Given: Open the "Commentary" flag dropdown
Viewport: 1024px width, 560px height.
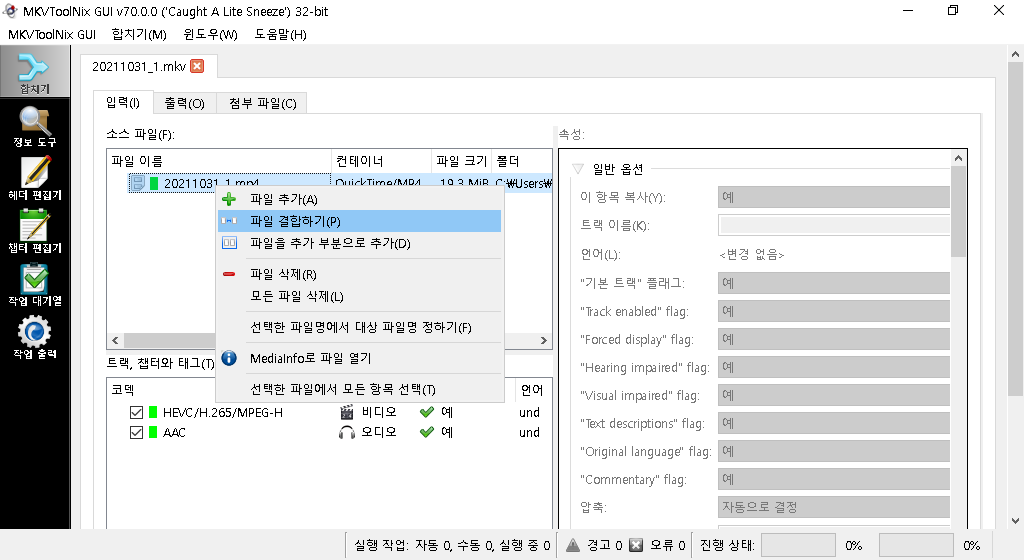Looking at the screenshot, I should click(833, 480).
